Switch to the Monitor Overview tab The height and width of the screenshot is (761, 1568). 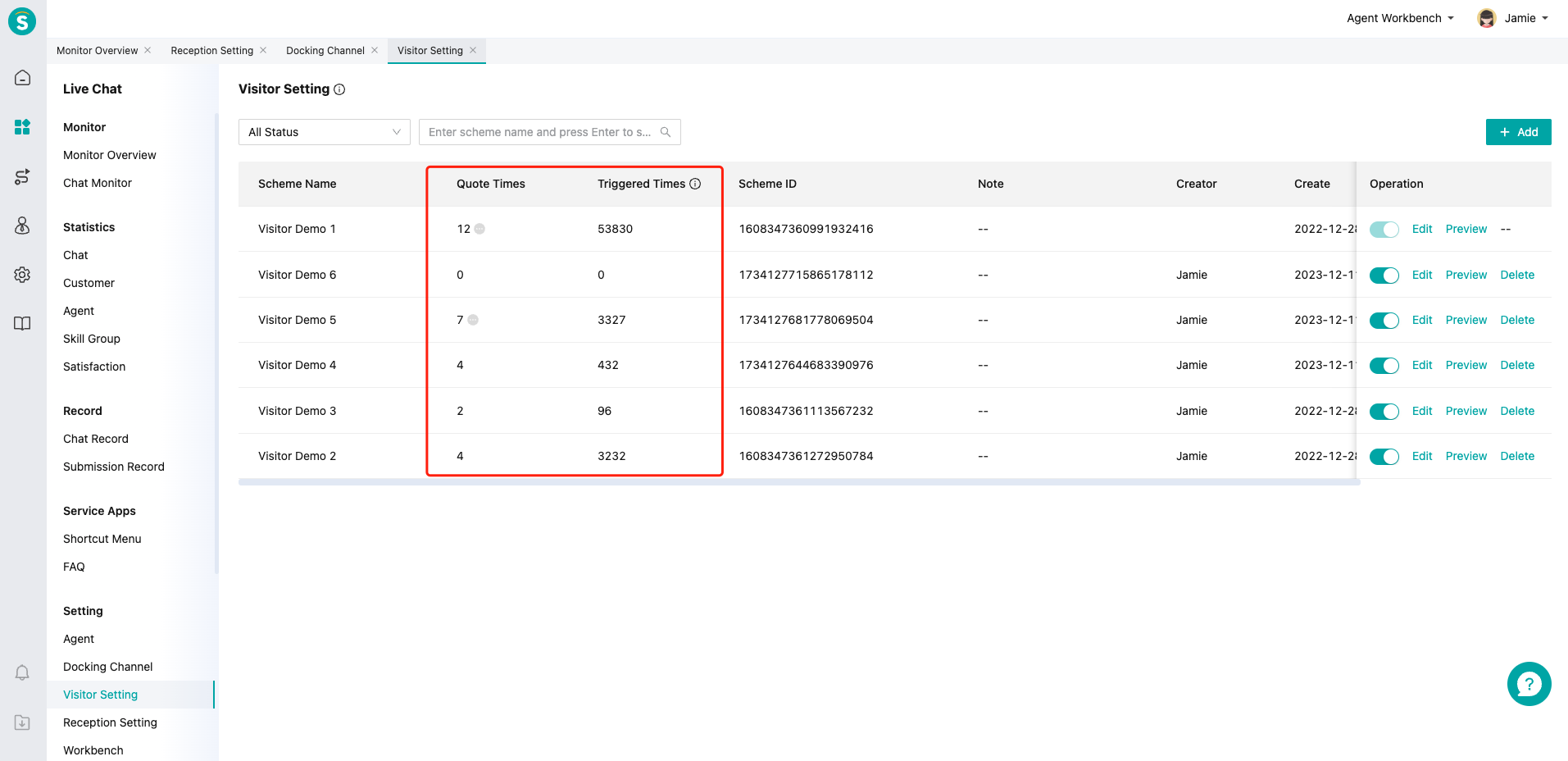tap(98, 51)
